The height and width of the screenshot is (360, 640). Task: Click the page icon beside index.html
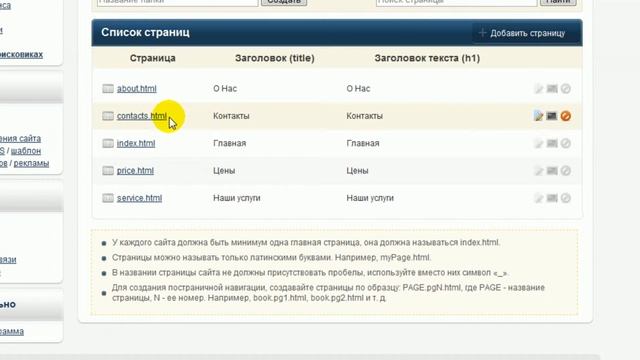click(x=108, y=143)
